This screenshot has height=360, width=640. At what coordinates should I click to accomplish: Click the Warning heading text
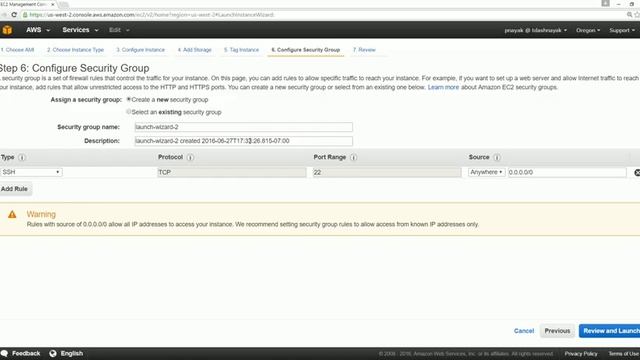click(41, 214)
